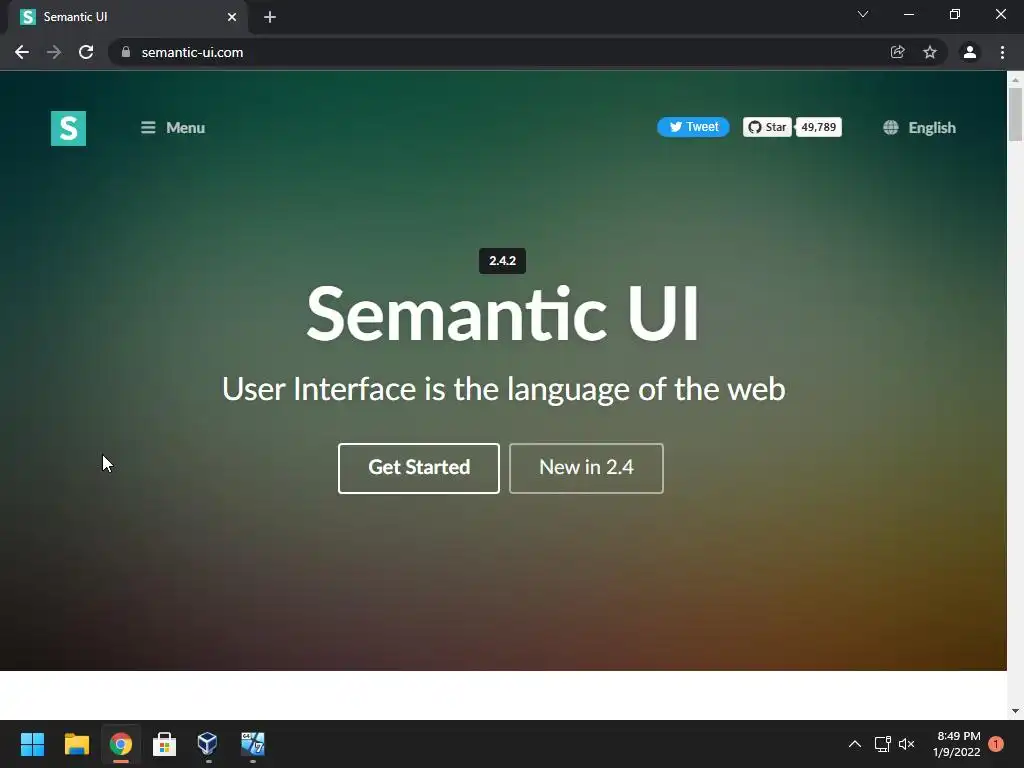1024x768 pixels.
Task: Click the Tweet button
Action: [693, 127]
